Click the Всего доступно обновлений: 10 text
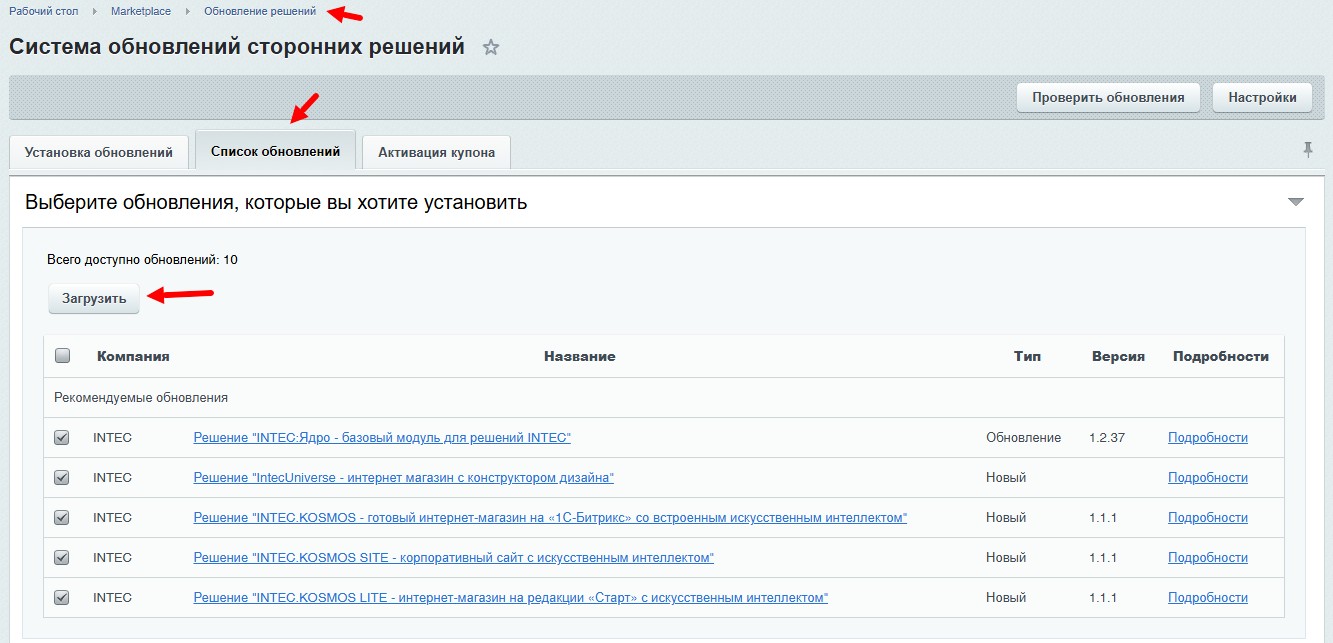This screenshot has height=643, width=1333. [142, 259]
